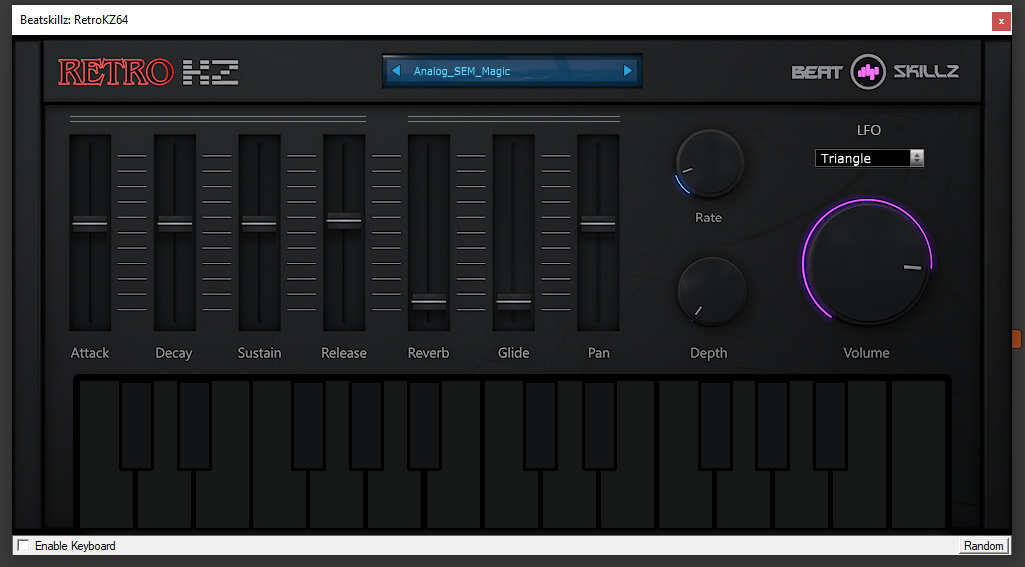Click the BeatSkillz round logo icon
Screen dimensions: 1025x567
click(867, 71)
